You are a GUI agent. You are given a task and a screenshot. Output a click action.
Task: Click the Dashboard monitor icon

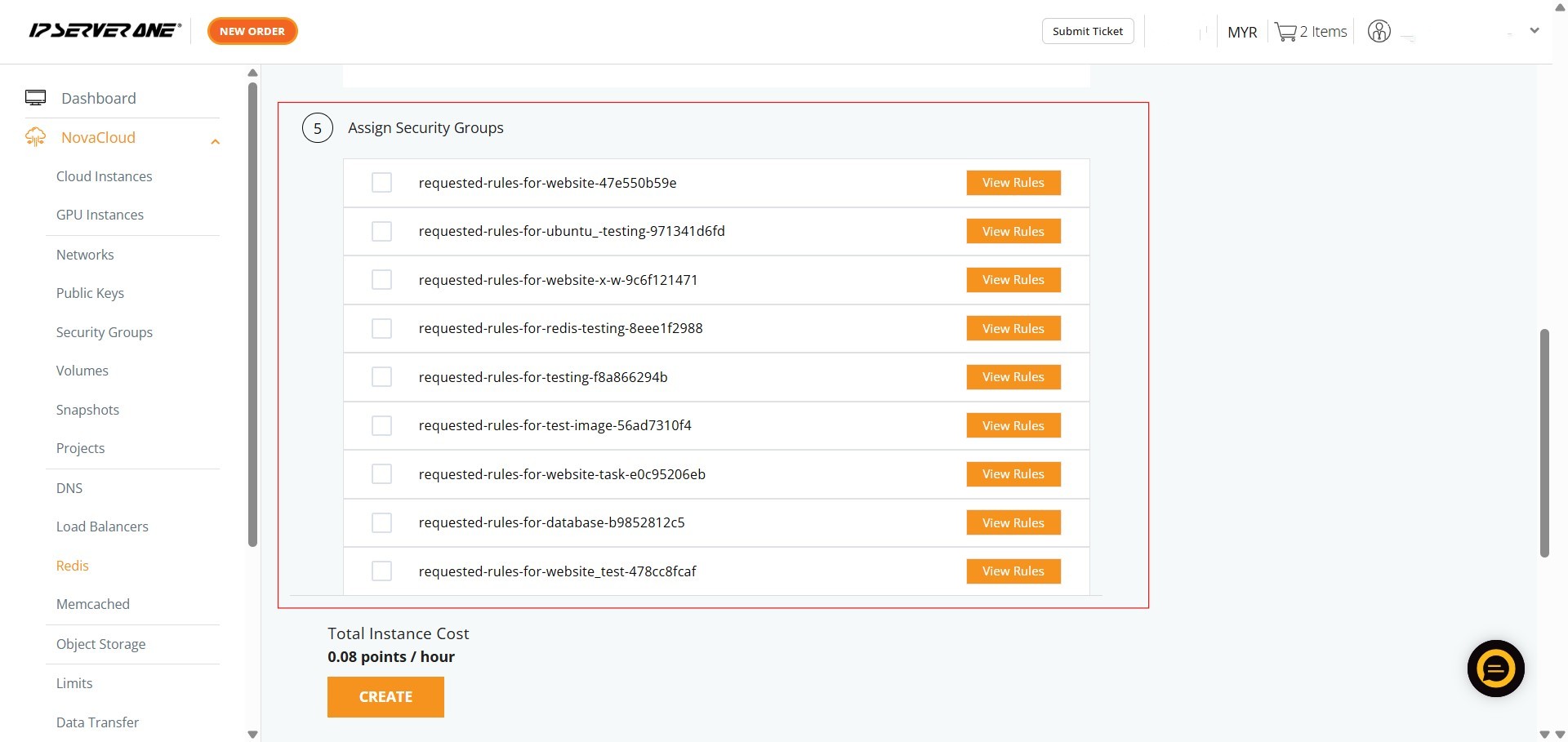click(x=35, y=98)
